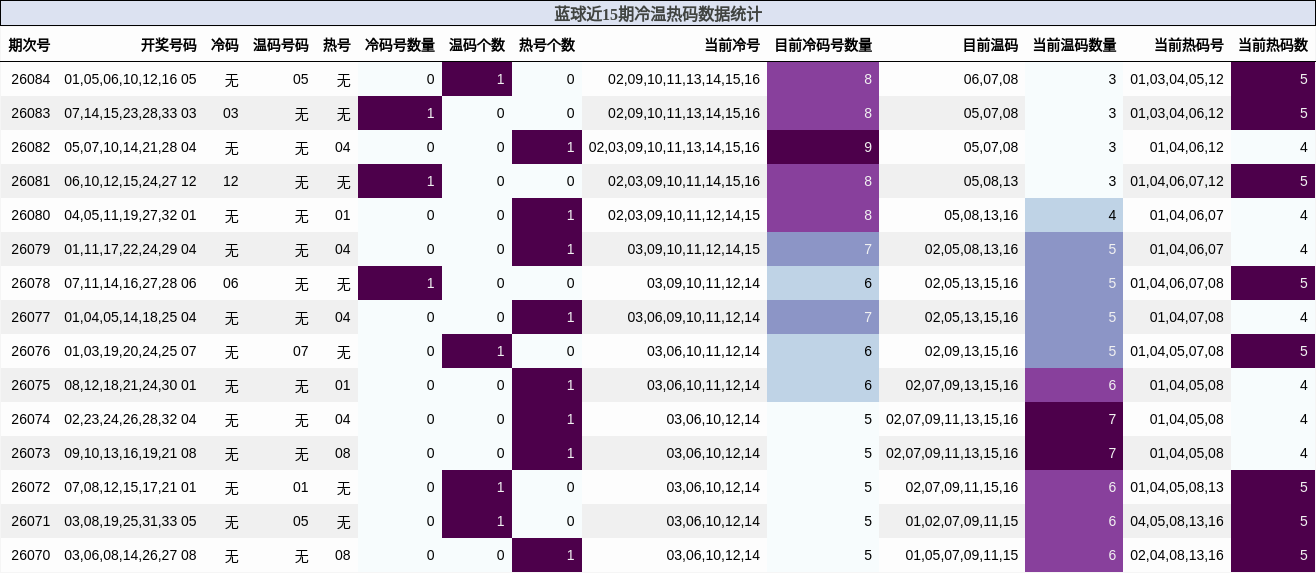Click period number 26070
Viewport: 1316px width, 573px height.
[30, 555]
